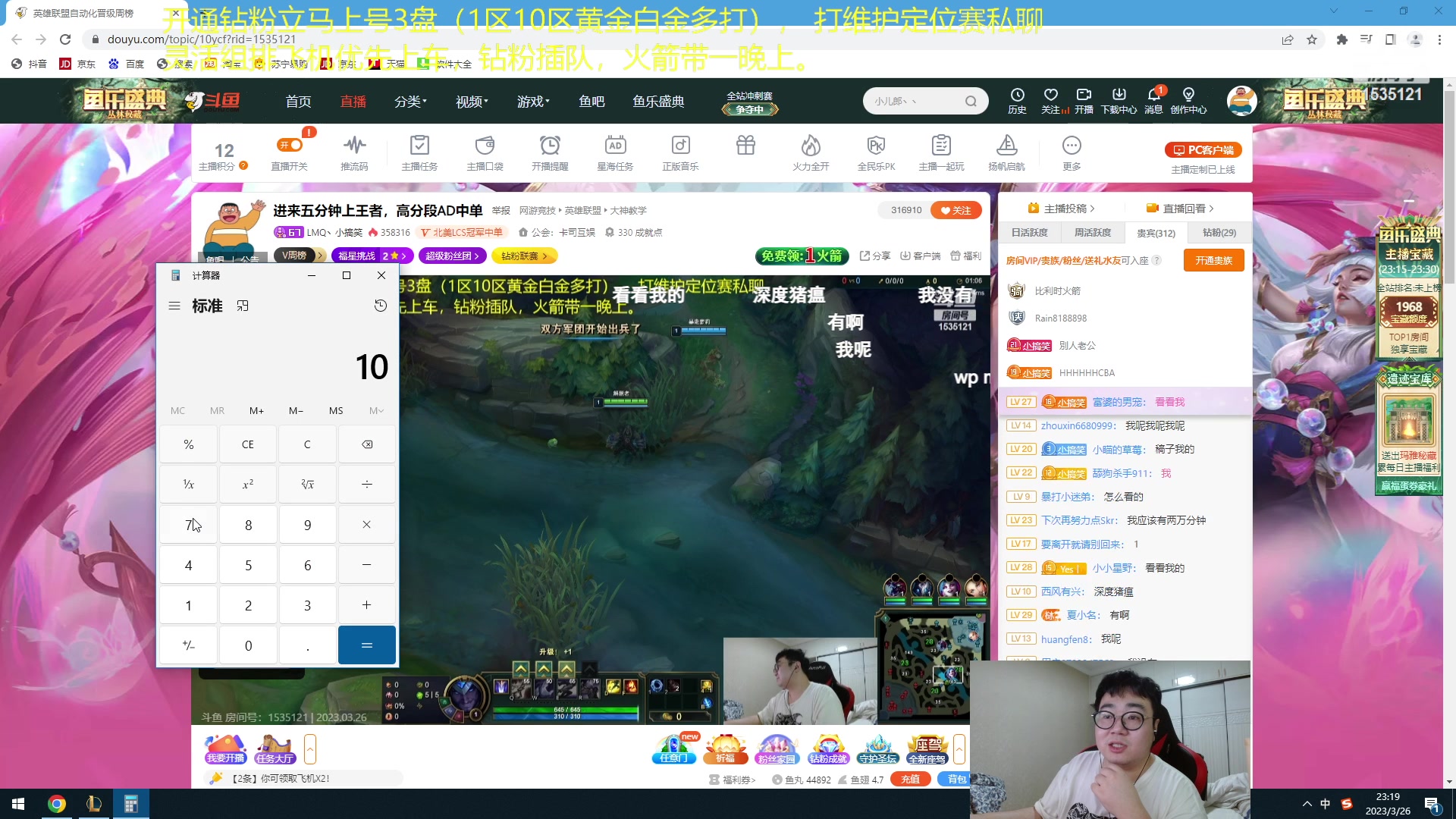
Task: Toggle calculator keep-on-top icon
Action: 243,306
